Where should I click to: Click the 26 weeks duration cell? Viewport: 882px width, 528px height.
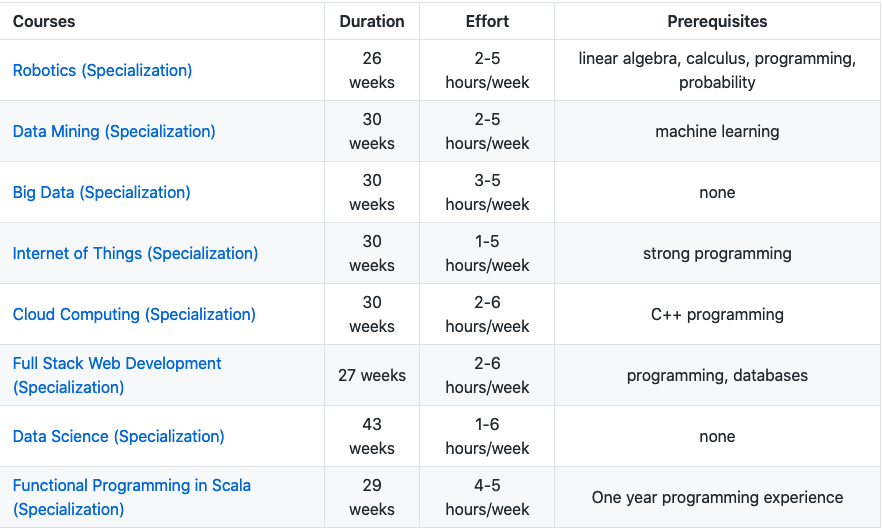click(372, 70)
